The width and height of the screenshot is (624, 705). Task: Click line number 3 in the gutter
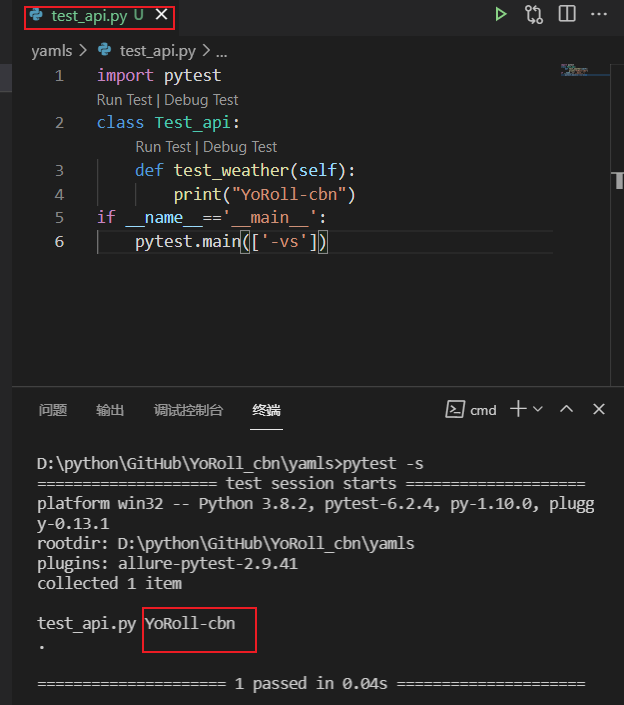[59, 170]
